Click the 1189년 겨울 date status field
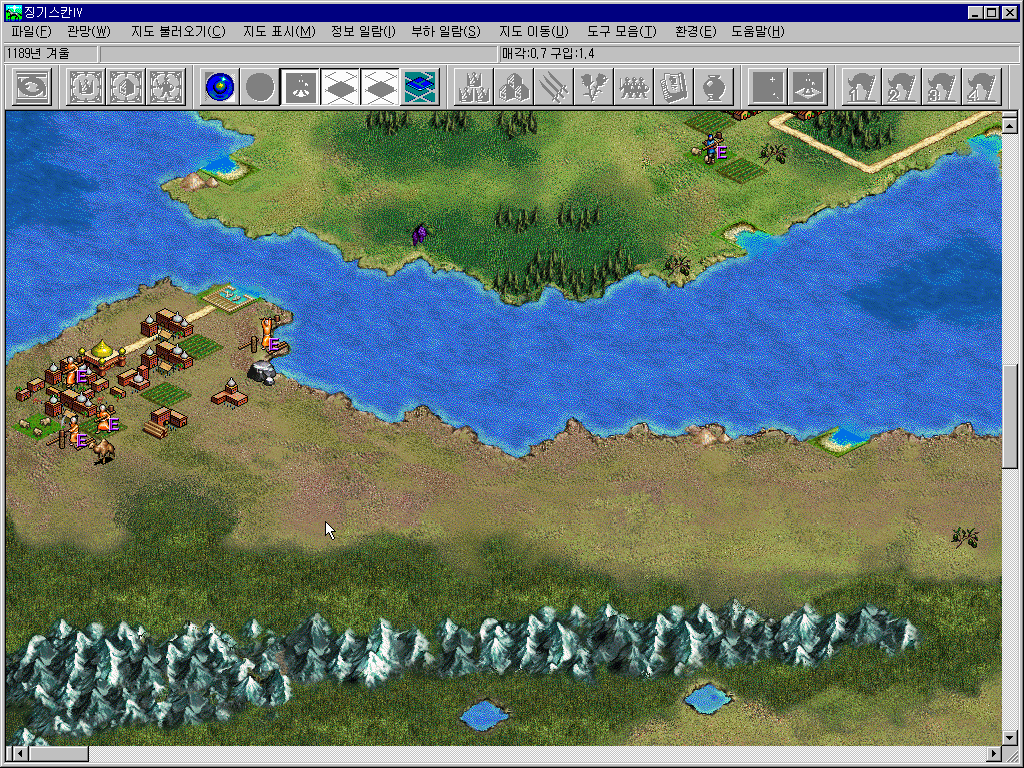The height and width of the screenshot is (768, 1024). [x=51, y=54]
